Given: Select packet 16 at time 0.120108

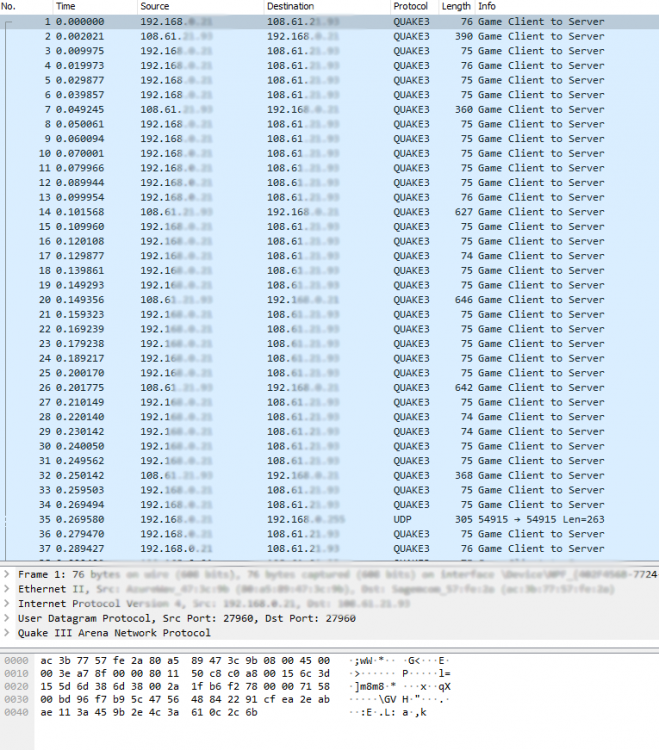Looking at the screenshot, I should click(x=330, y=241).
